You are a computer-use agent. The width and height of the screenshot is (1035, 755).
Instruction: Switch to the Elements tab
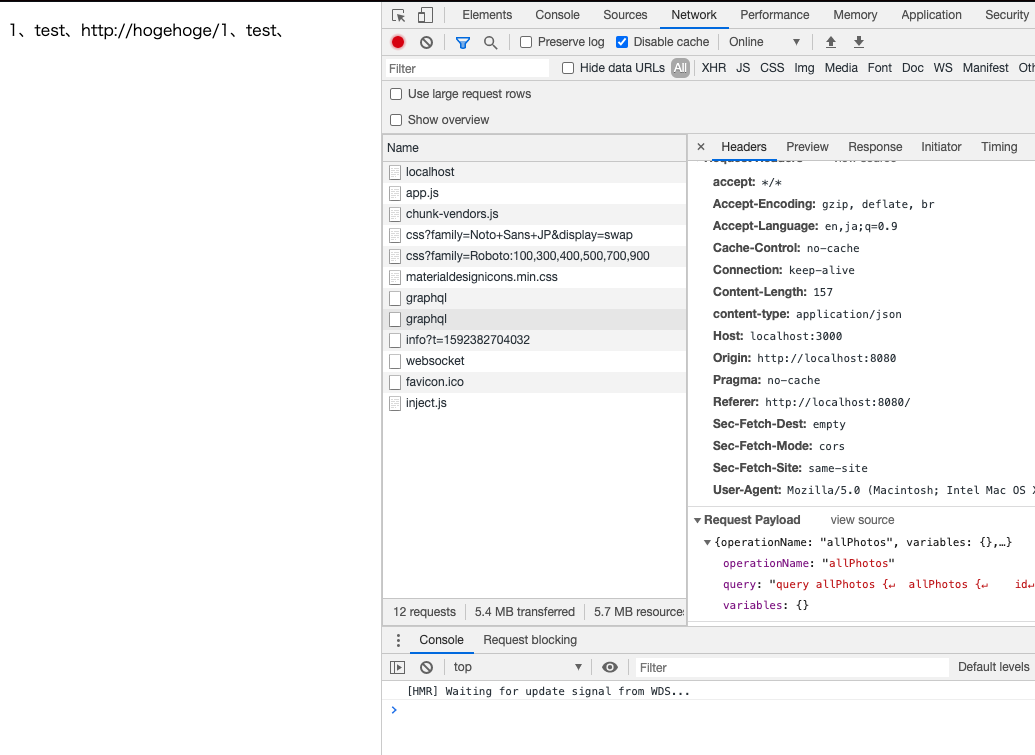487,15
